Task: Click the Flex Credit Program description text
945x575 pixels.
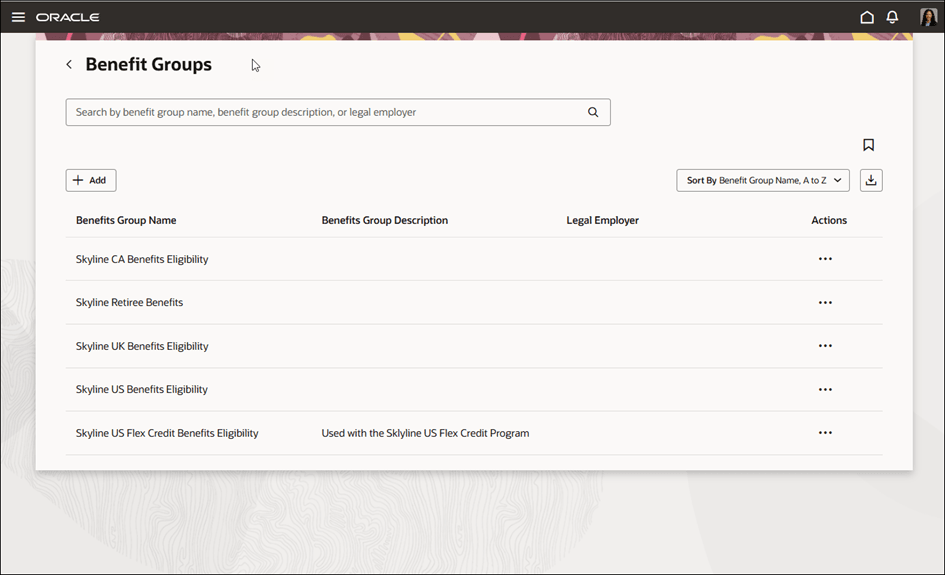Action: click(x=425, y=433)
